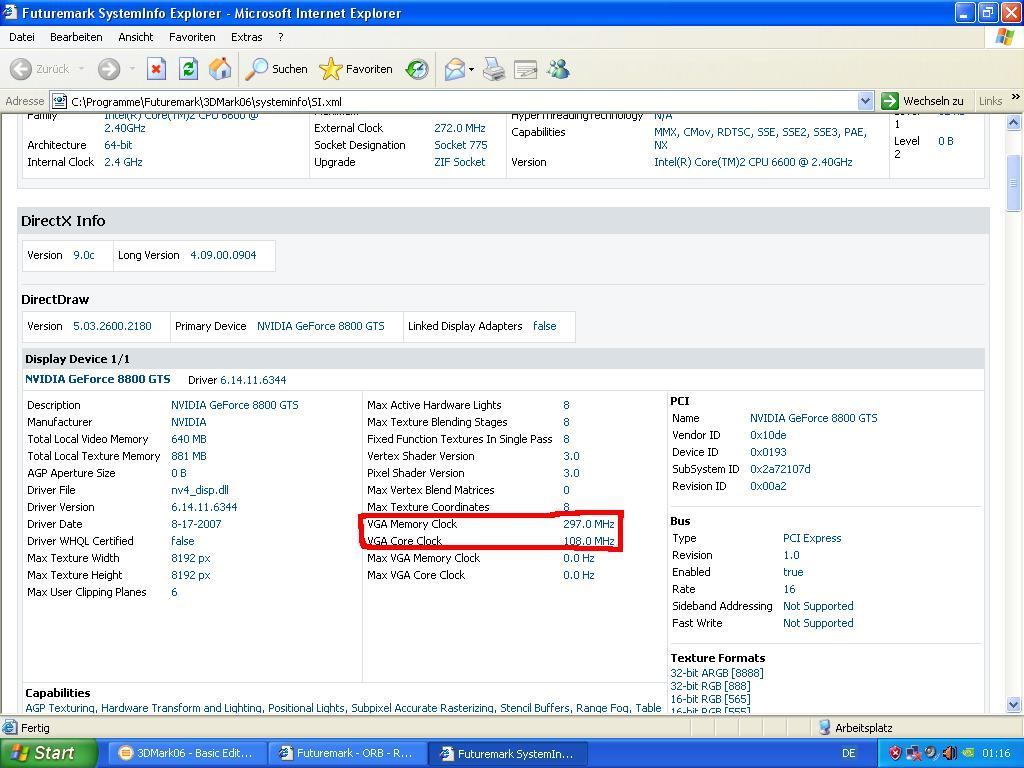Click the 272.0 MHz external clock value
The height and width of the screenshot is (768, 1024).
[x=460, y=128]
